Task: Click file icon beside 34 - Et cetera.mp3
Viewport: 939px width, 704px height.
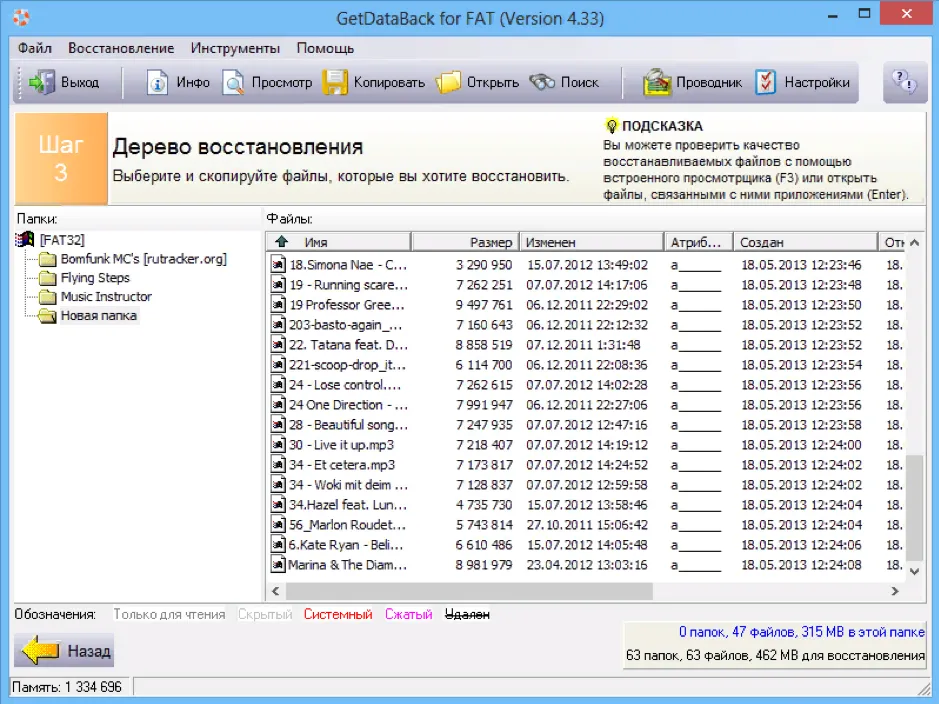Action: pos(278,465)
